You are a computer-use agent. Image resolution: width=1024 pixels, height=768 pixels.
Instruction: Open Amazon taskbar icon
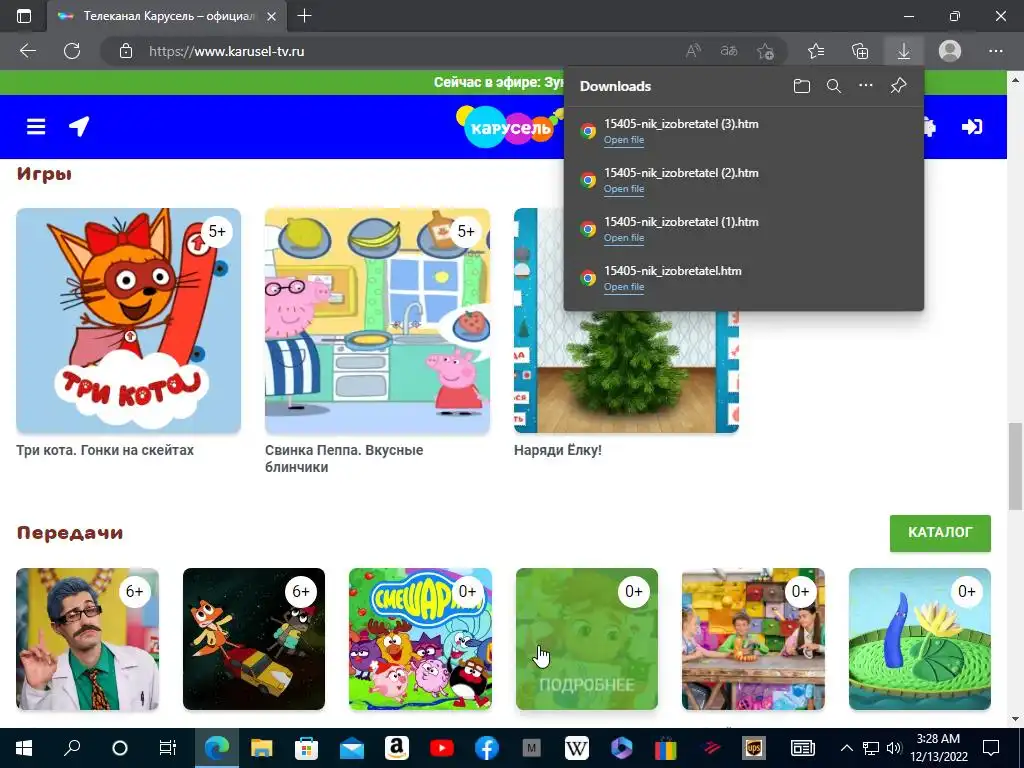[396, 748]
